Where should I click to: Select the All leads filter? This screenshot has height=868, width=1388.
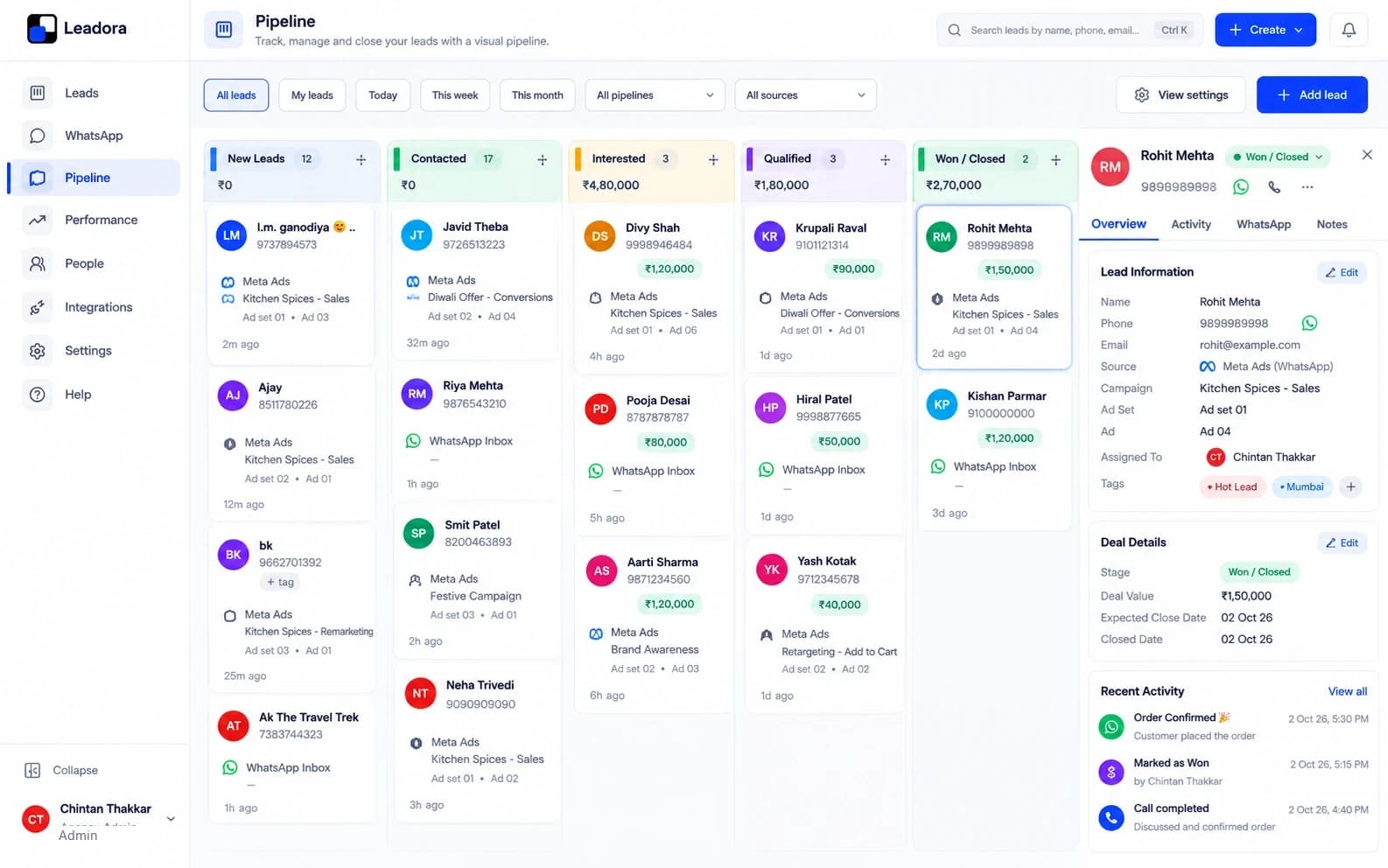click(x=236, y=95)
